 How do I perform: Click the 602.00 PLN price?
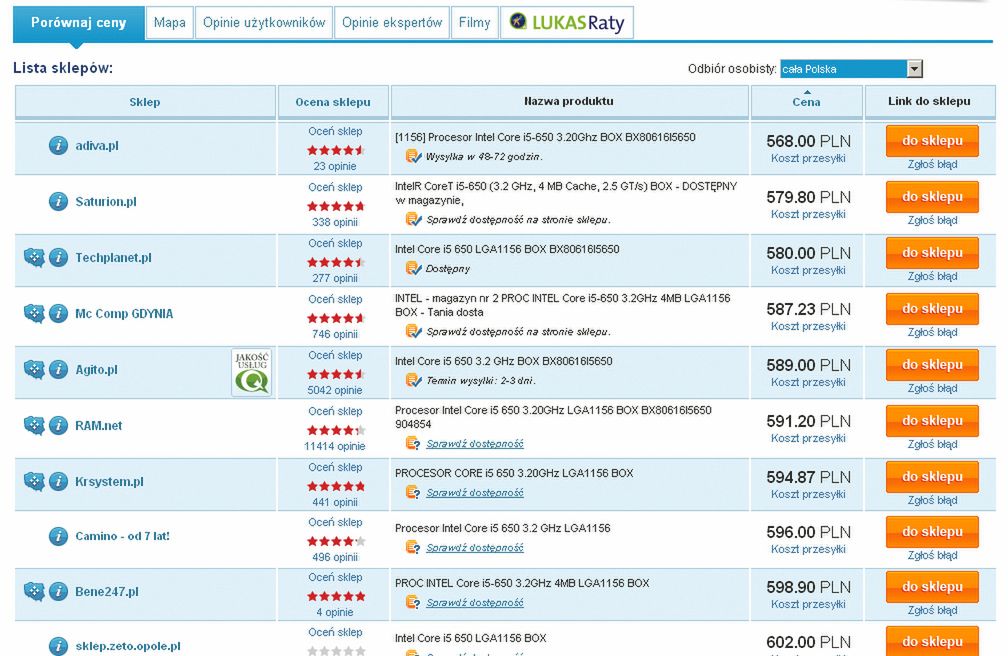808,642
